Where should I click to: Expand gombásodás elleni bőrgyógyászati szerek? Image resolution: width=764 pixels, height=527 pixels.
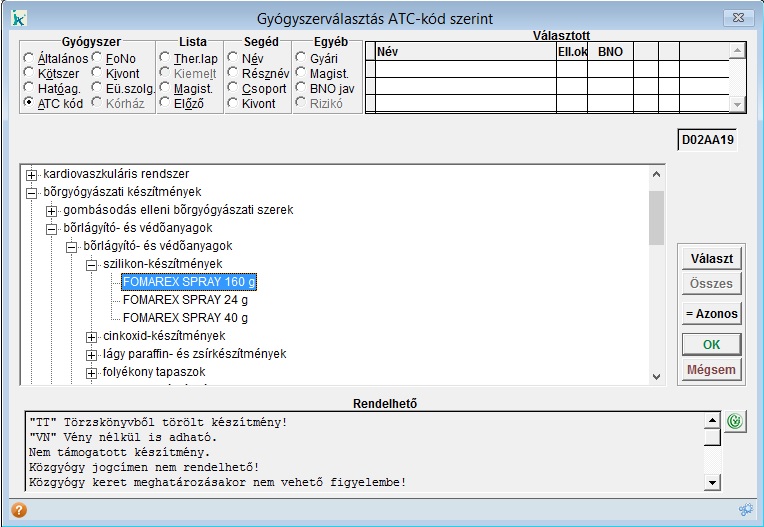pyautogui.click(x=51, y=210)
